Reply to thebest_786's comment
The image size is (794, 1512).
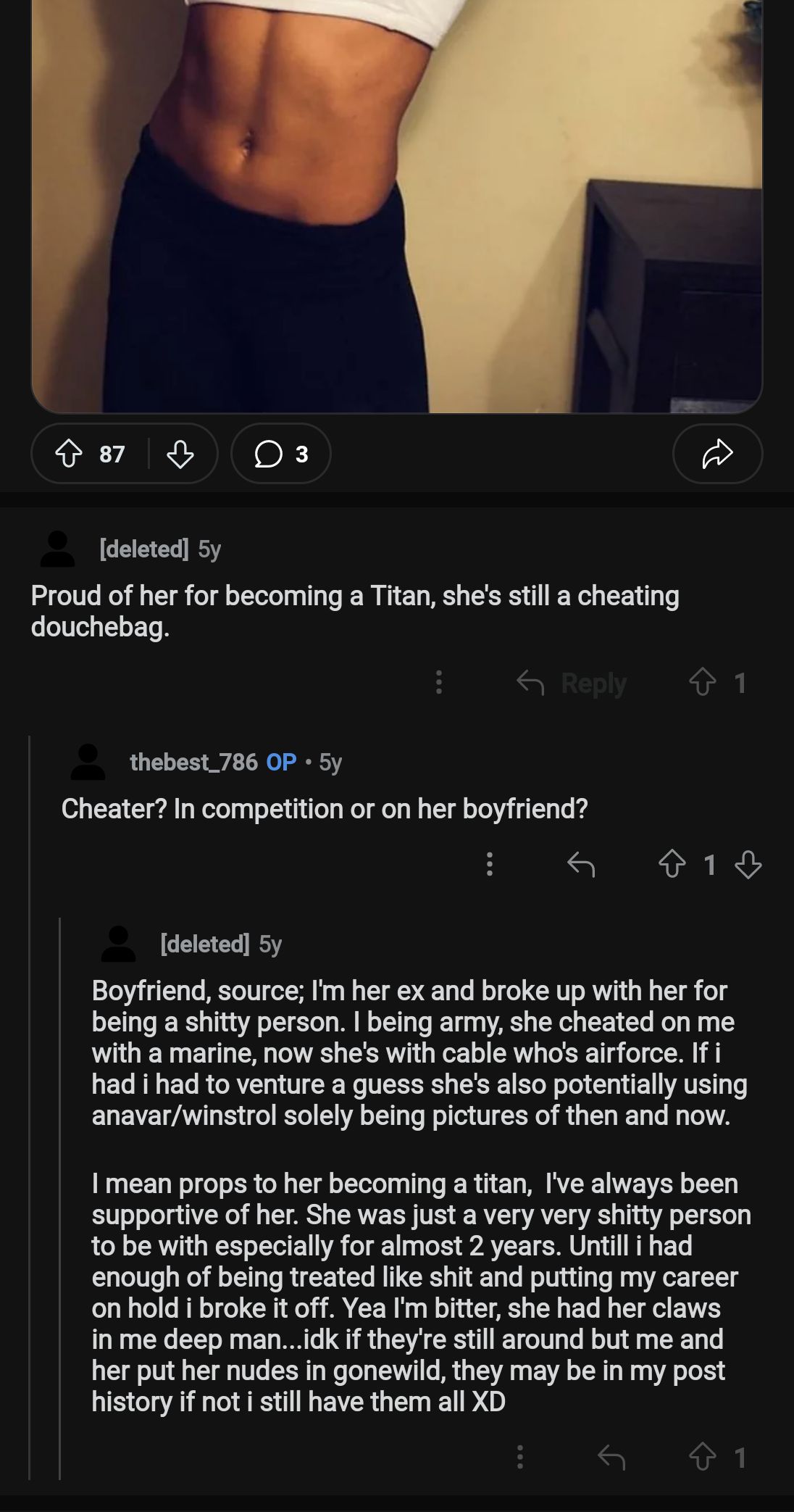(581, 864)
